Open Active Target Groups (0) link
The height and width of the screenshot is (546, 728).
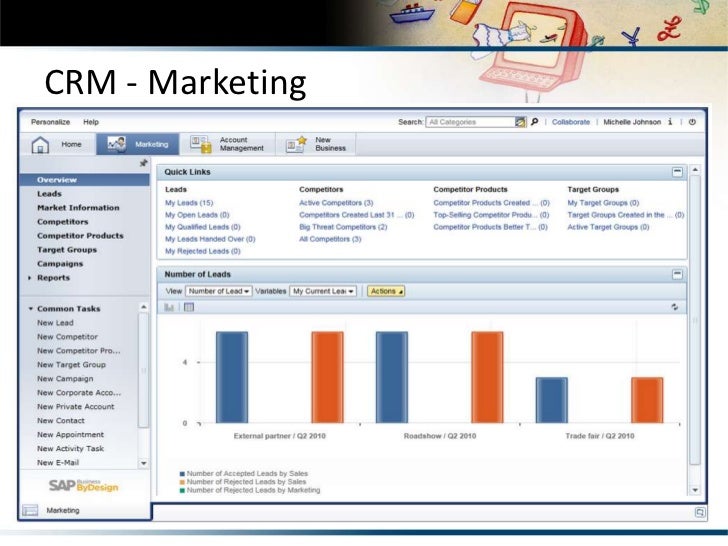click(x=608, y=227)
